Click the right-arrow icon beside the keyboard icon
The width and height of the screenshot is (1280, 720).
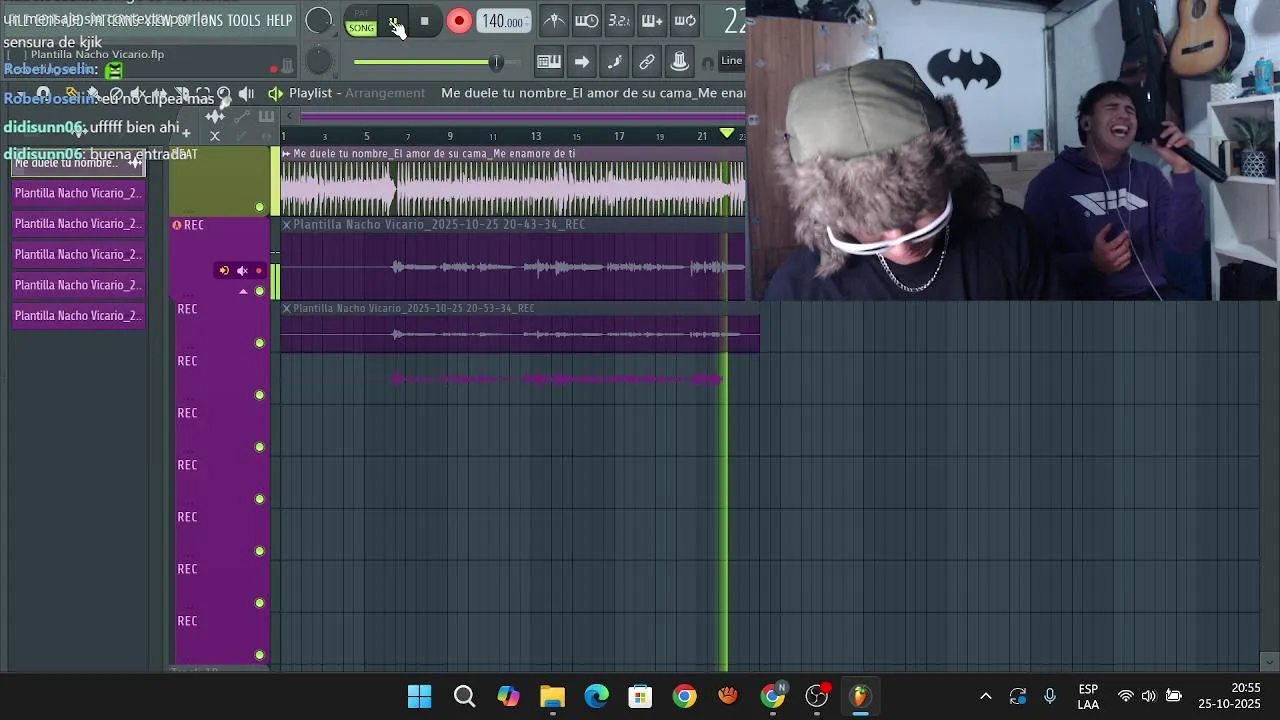click(582, 62)
